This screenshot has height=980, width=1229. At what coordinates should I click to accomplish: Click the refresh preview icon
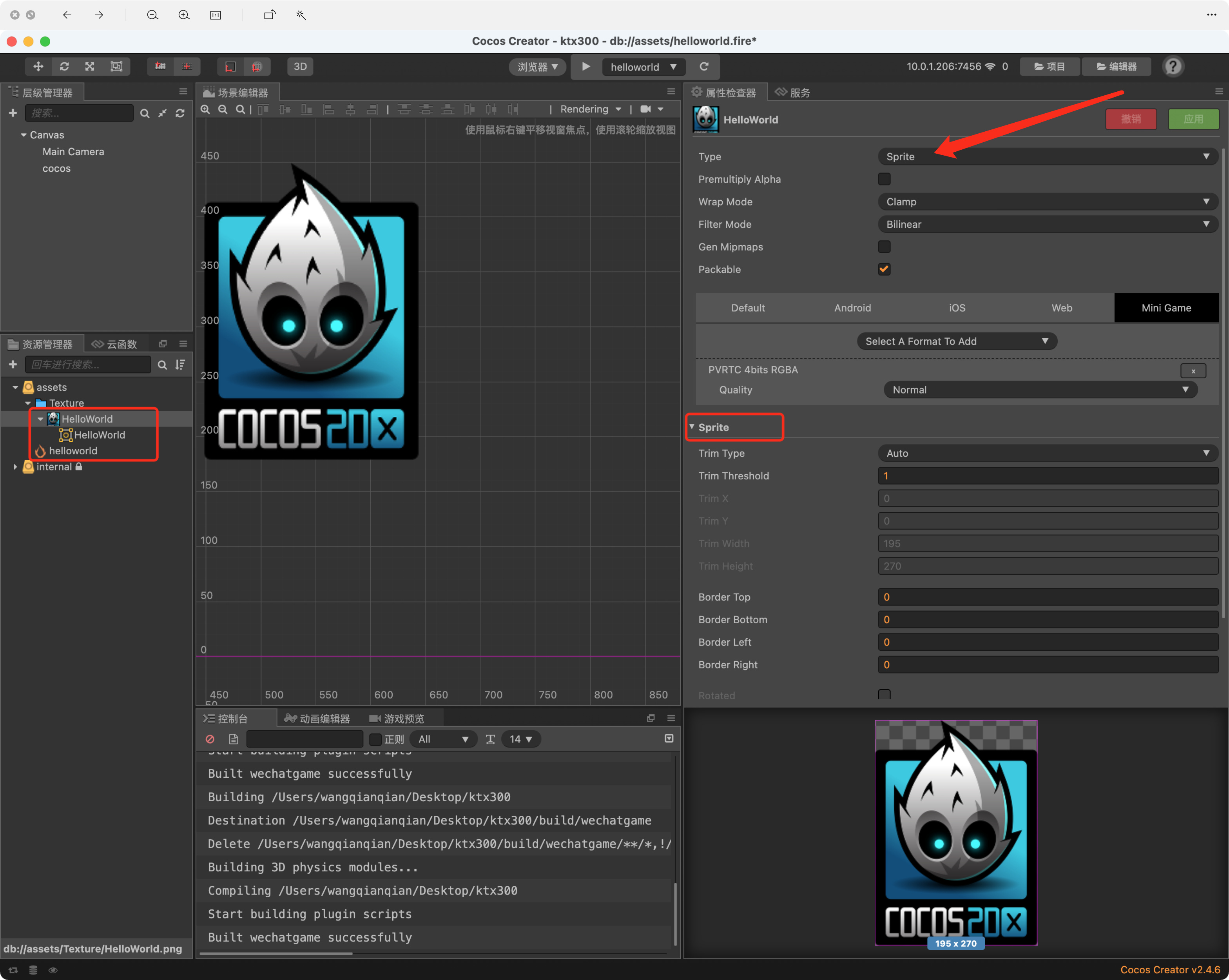(704, 67)
